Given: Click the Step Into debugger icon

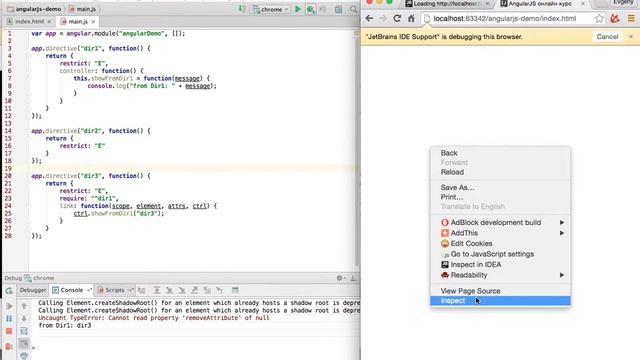Looking at the screenshot, I should 169,290.
